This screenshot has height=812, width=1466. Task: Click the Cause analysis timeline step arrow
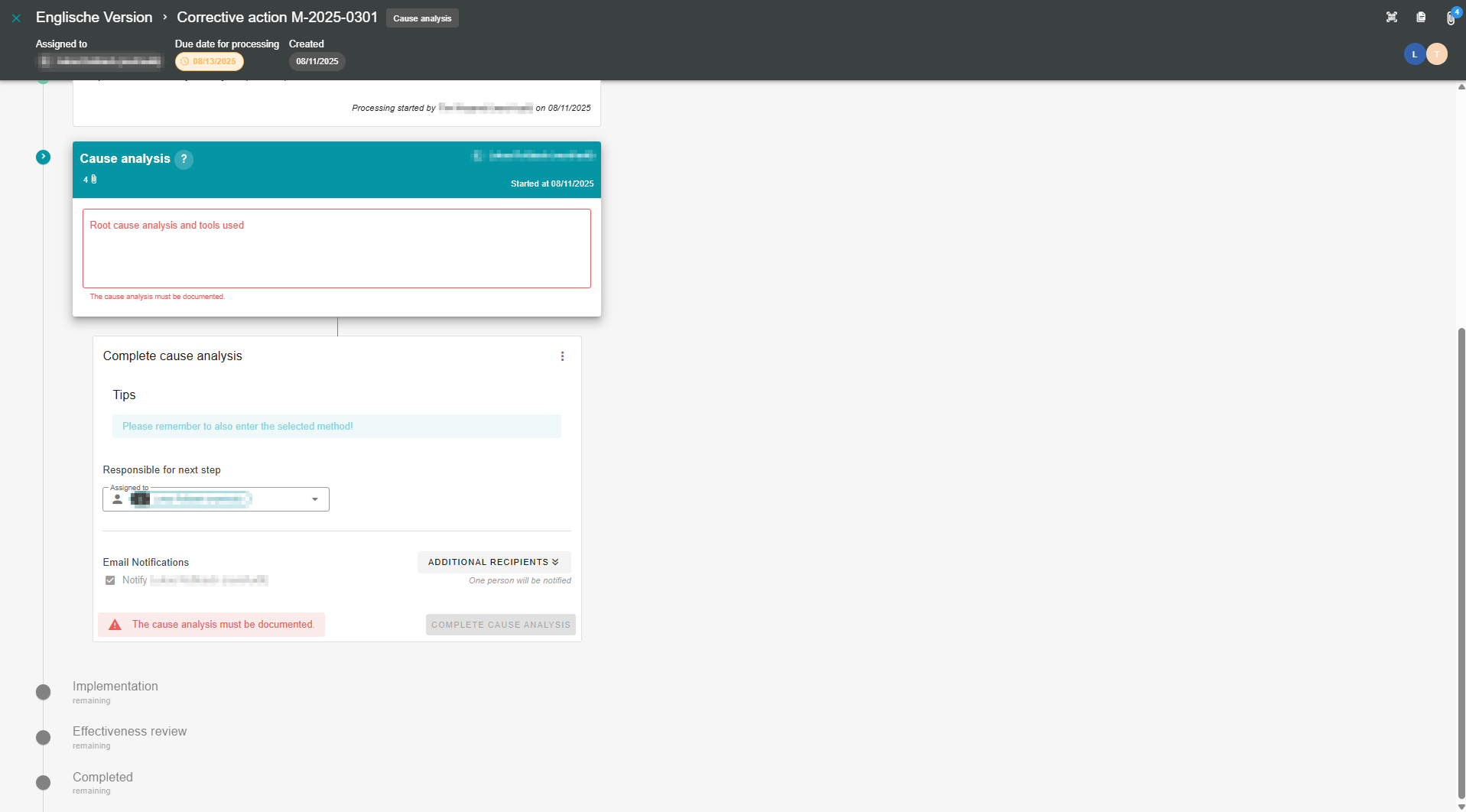(x=44, y=157)
